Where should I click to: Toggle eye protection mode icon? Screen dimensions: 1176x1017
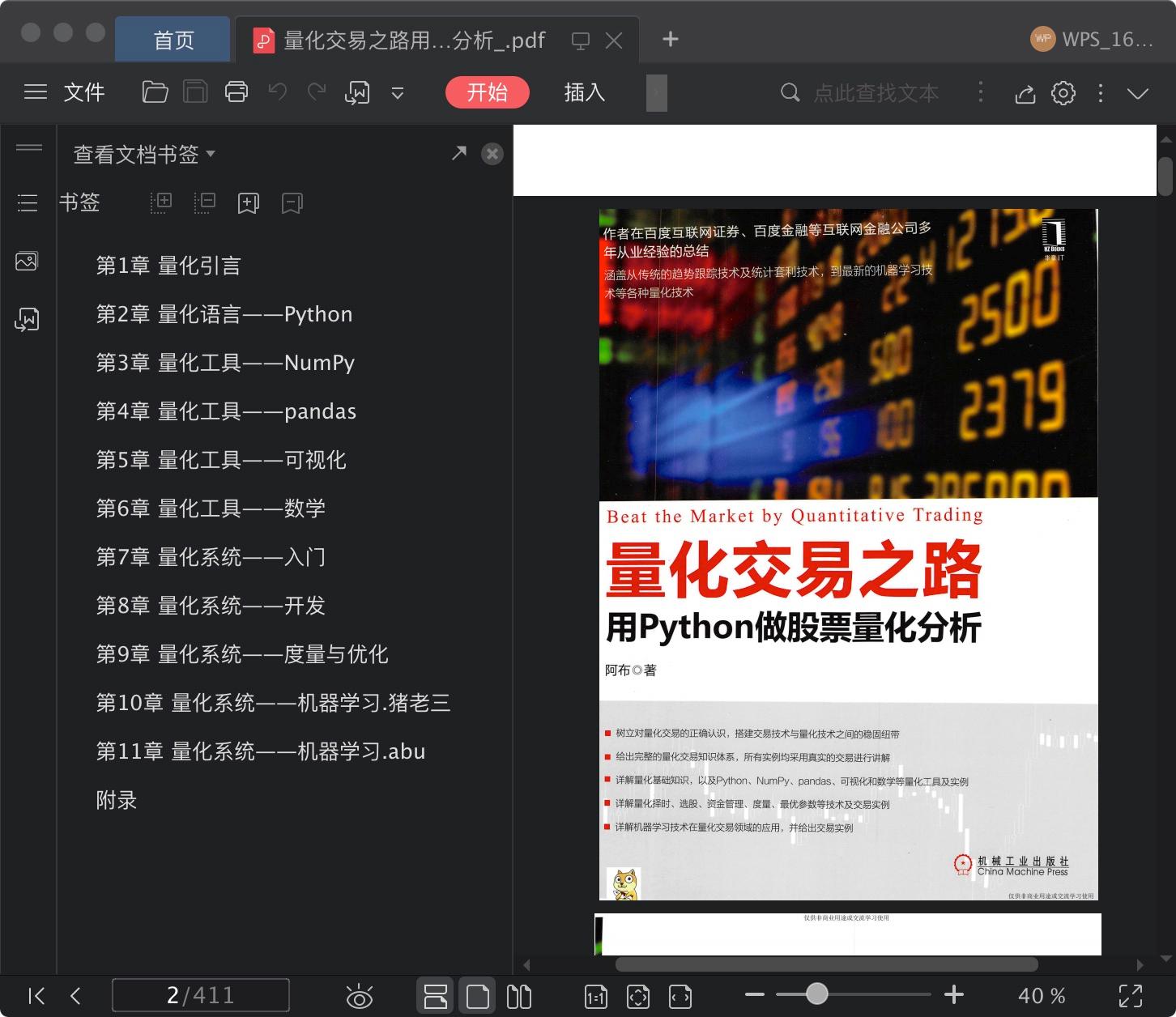pyautogui.click(x=359, y=996)
